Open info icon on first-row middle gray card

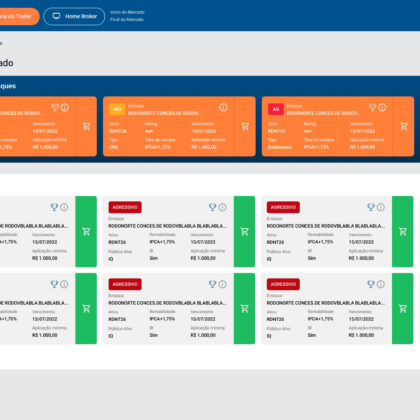[x=223, y=207]
